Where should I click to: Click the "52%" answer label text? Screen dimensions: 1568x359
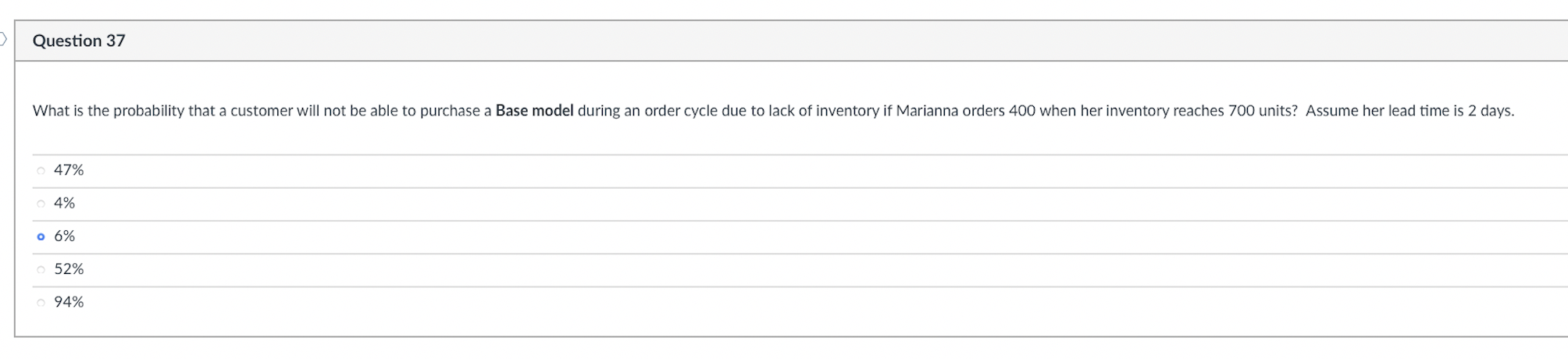69,269
